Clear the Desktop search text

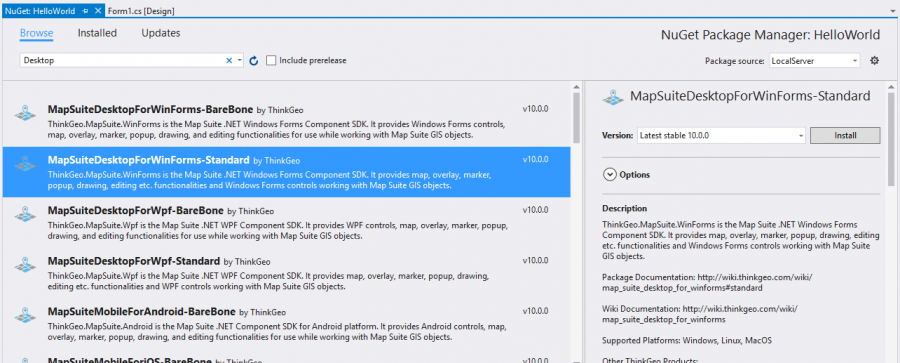pyautogui.click(x=229, y=60)
